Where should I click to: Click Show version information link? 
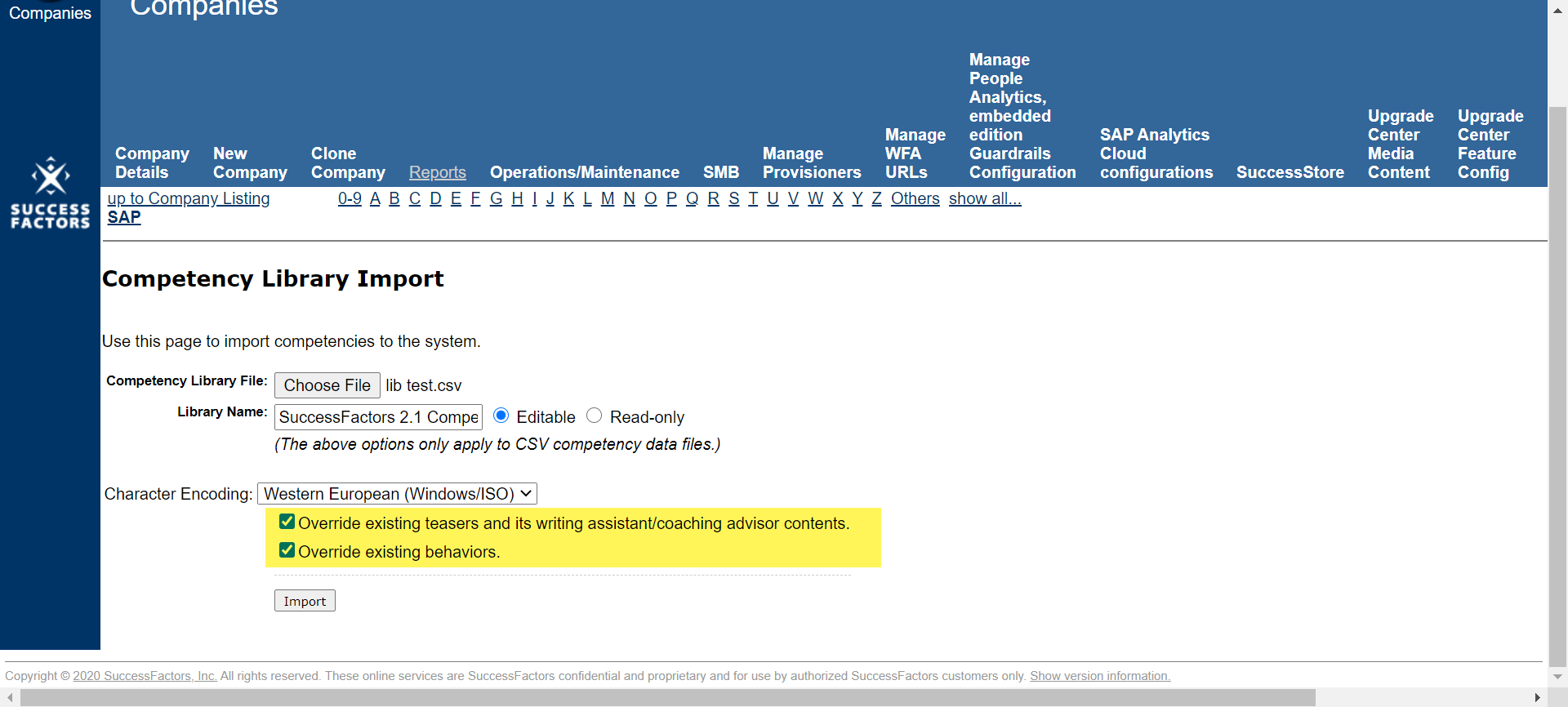(x=1100, y=676)
